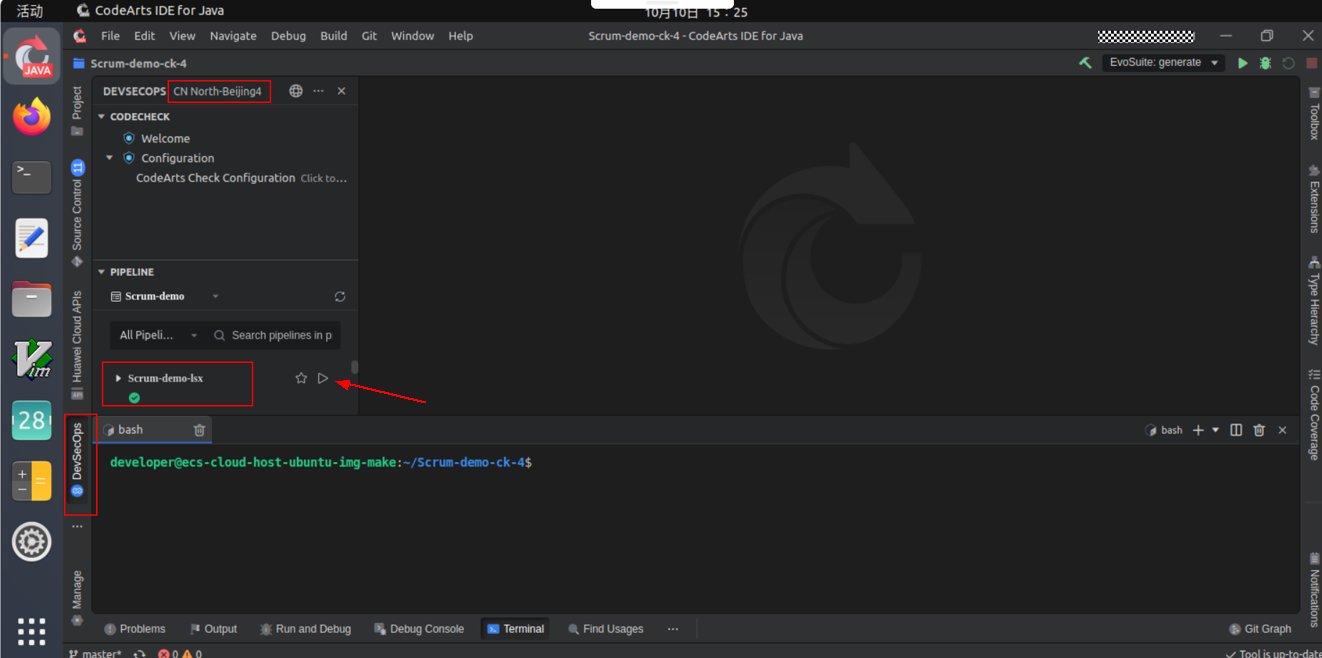
Task: Open the globe region icon in DevSecOps header
Action: (x=296, y=91)
